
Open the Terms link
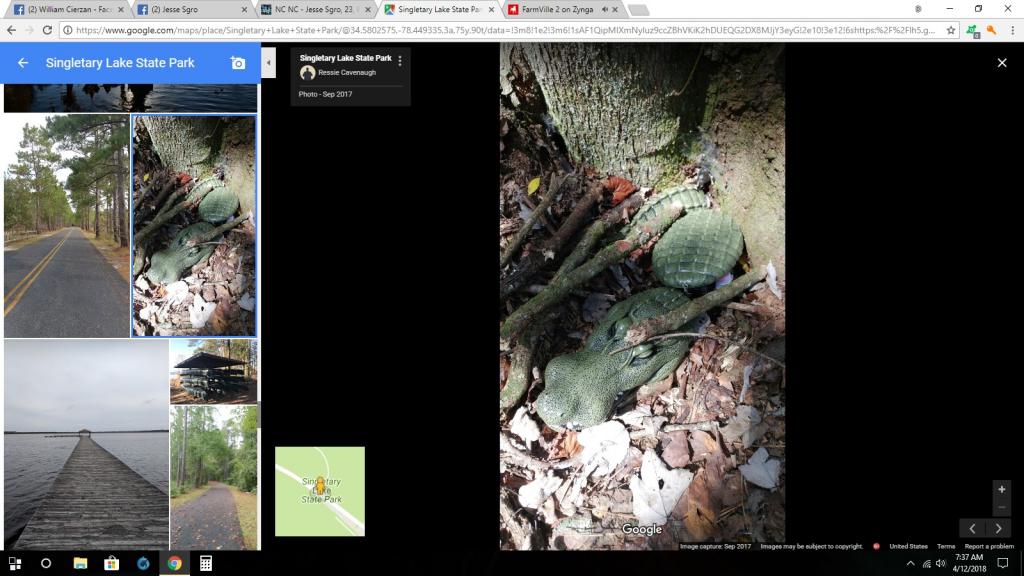pos(946,546)
